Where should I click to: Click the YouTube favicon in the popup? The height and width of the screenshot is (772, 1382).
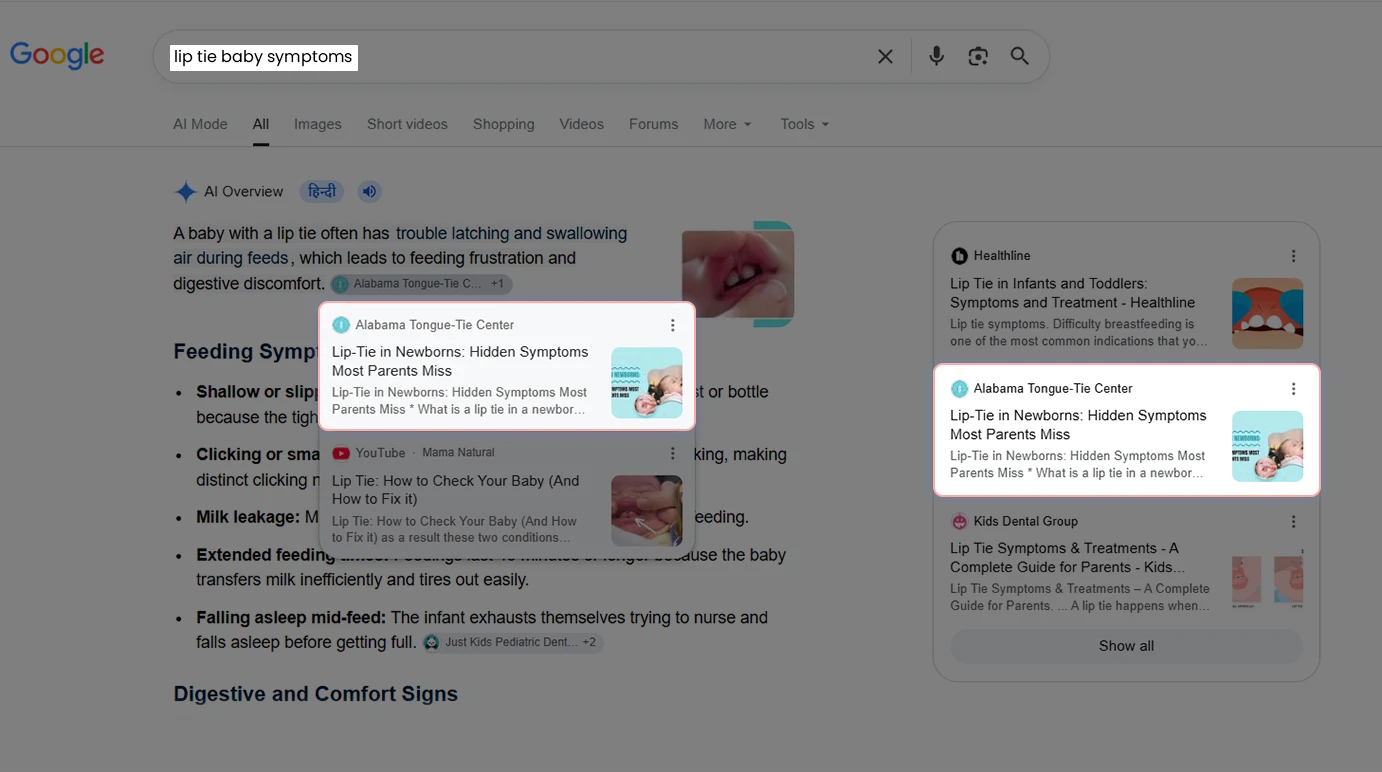coord(341,453)
